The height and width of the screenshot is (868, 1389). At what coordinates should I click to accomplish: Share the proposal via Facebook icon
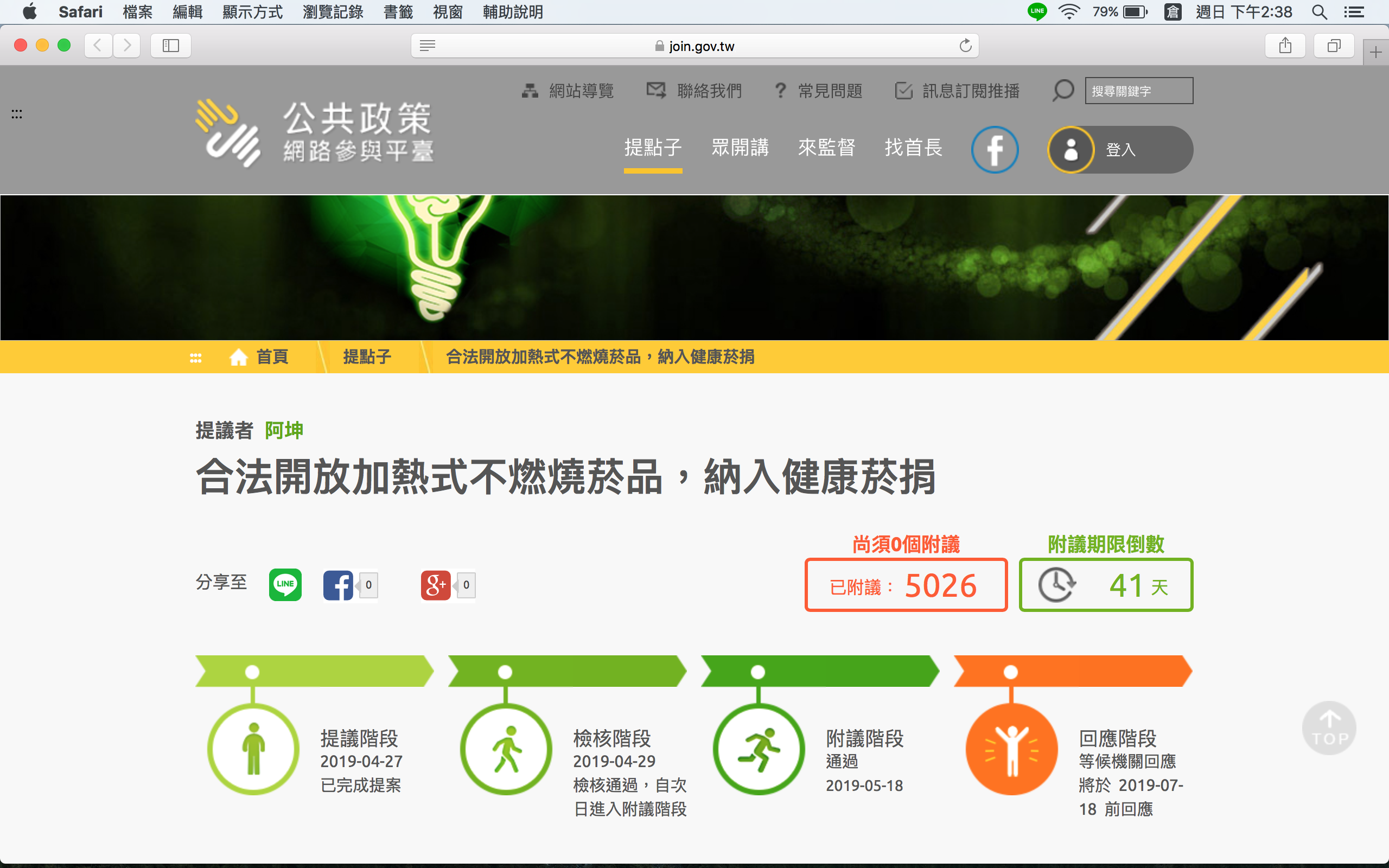pyautogui.click(x=338, y=585)
